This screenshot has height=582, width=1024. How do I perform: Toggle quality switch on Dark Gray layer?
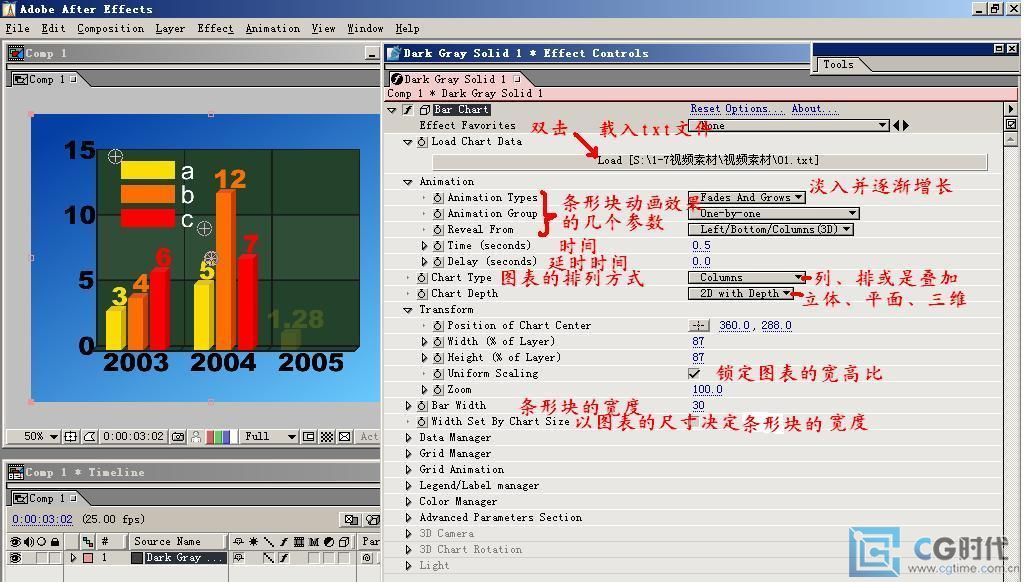pos(268,558)
